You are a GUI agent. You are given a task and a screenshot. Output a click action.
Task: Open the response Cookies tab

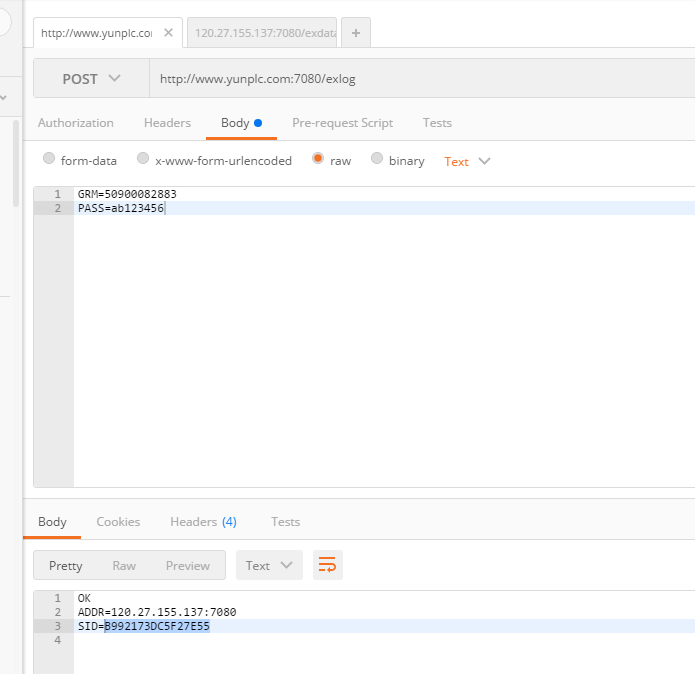pyautogui.click(x=118, y=521)
